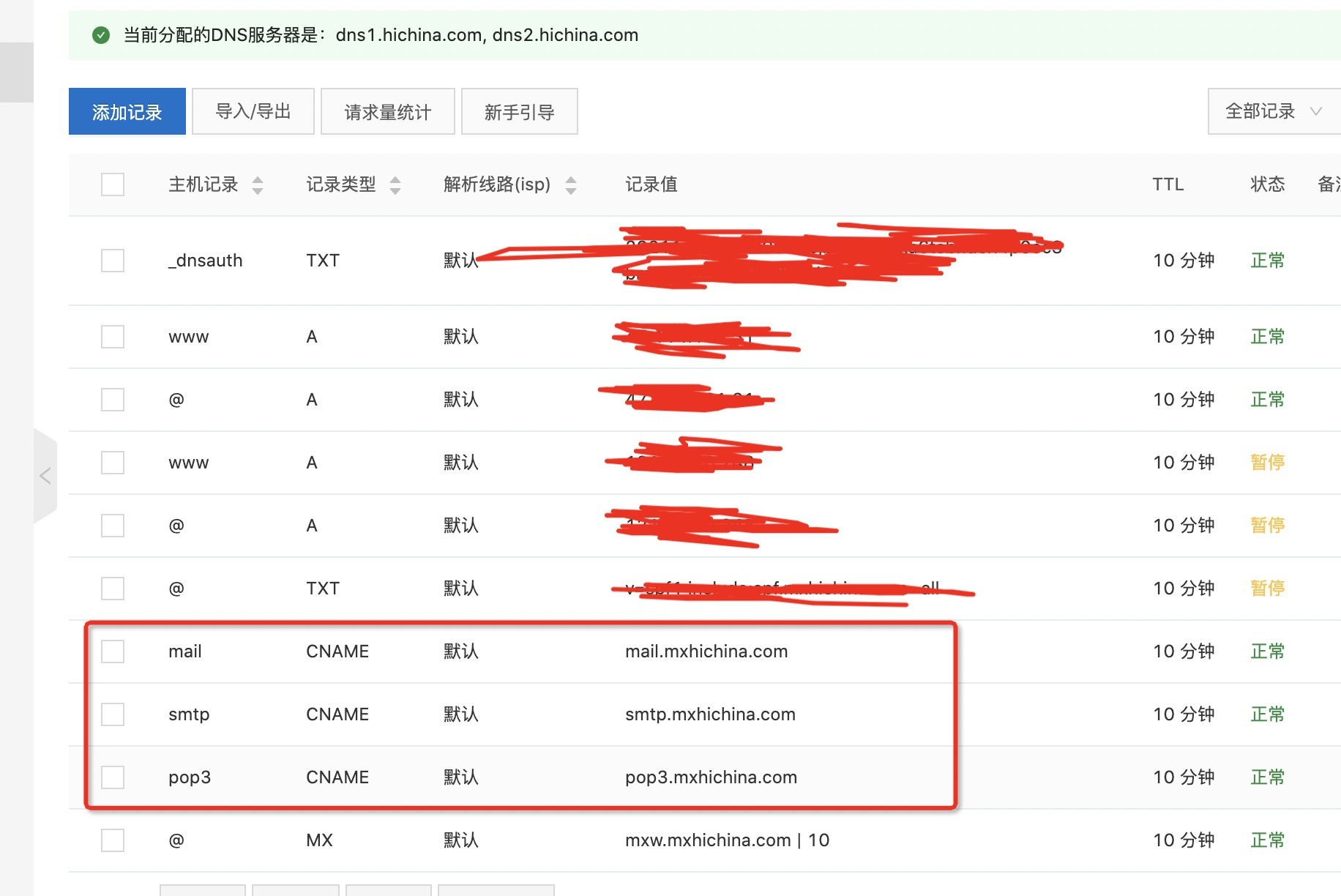Viewport: 1341px width, 896px height.
Task: Open the 新手引导 guide
Action: (520, 111)
